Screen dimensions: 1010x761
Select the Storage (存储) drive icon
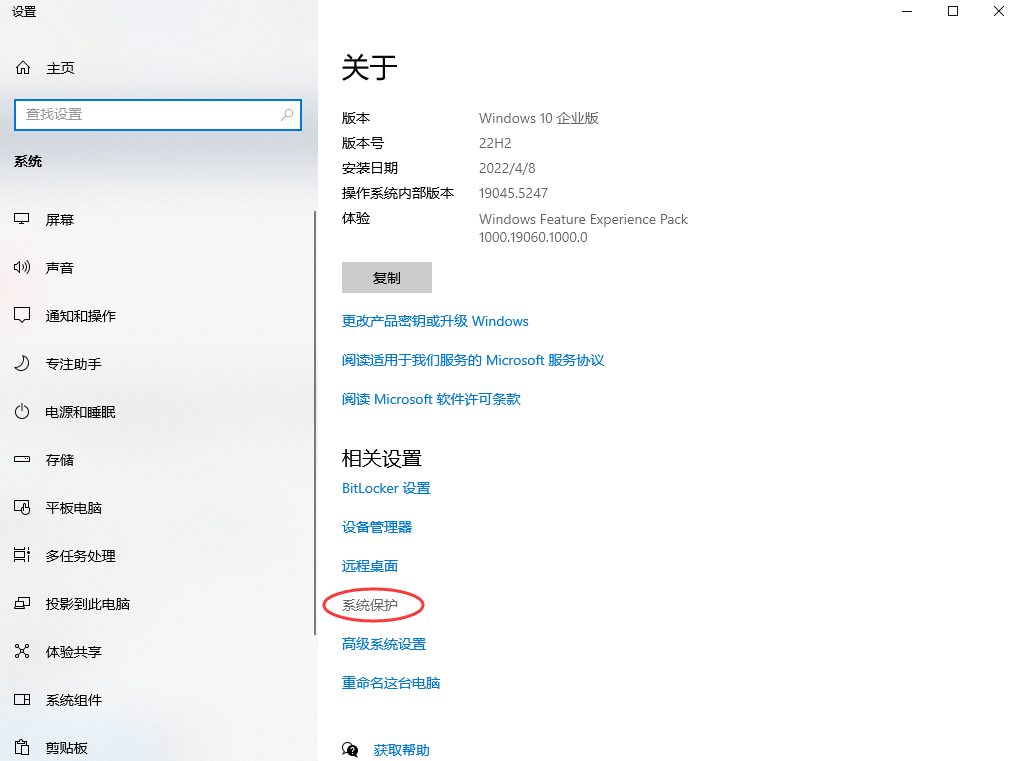click(23, 460)
